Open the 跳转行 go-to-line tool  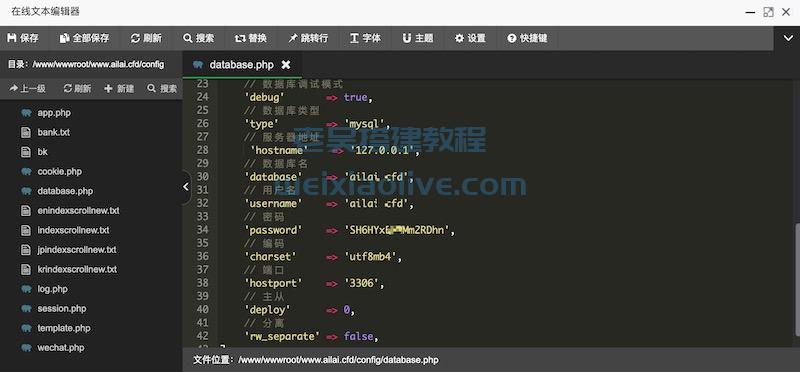click(x=308, y=38)
